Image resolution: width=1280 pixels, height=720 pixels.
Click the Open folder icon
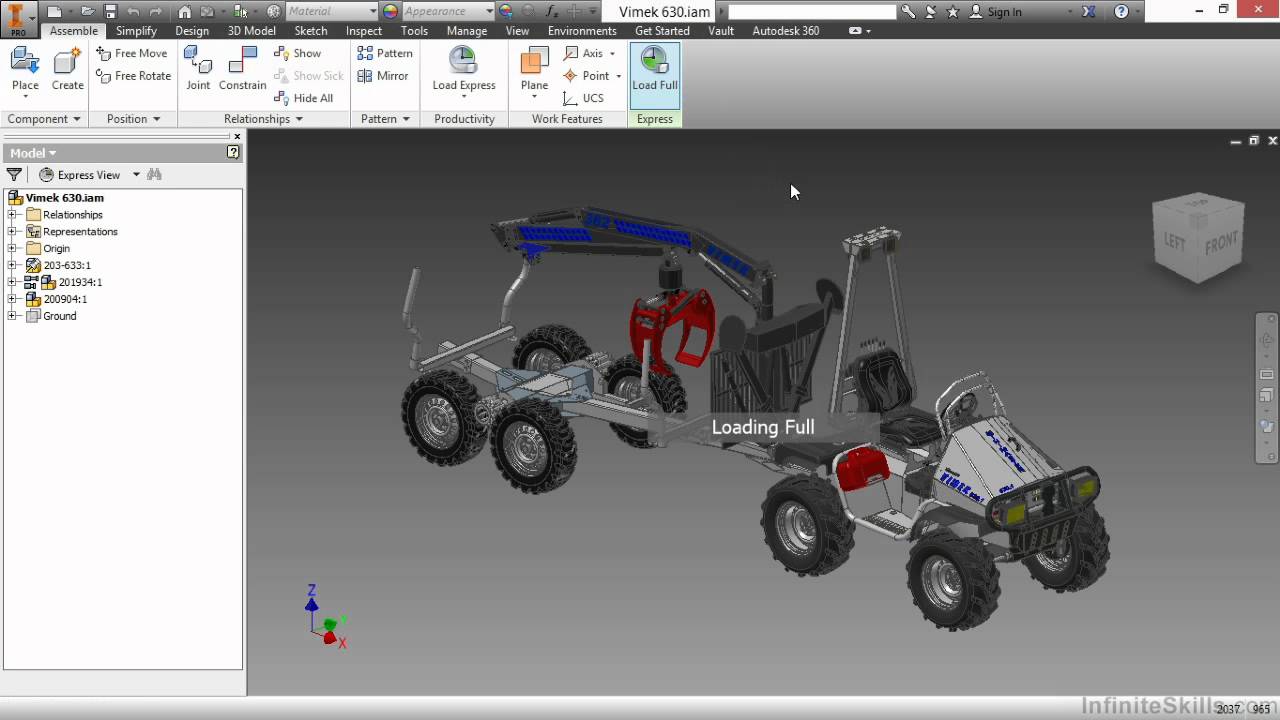click(88, 12)
